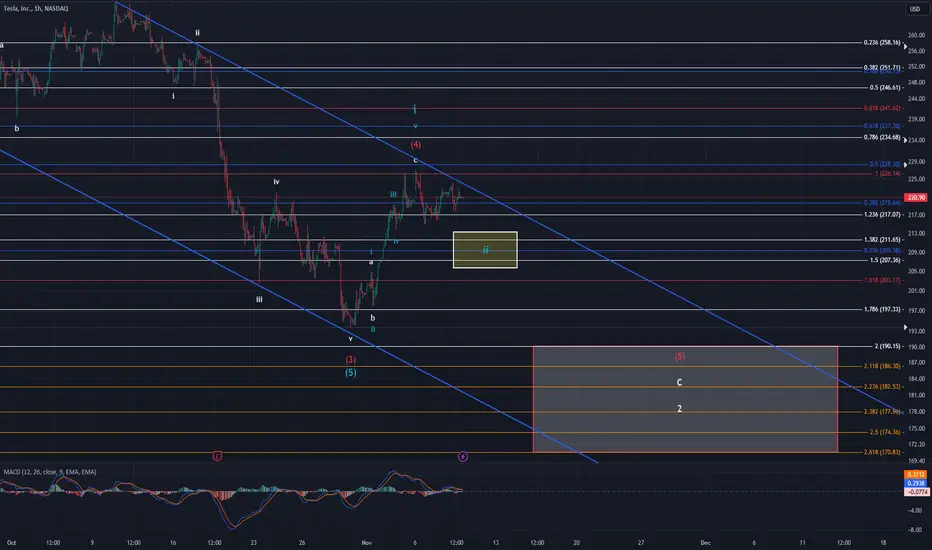Click the white ii label on upper trendline
This screenshot has height=550, width=932.
197,33
